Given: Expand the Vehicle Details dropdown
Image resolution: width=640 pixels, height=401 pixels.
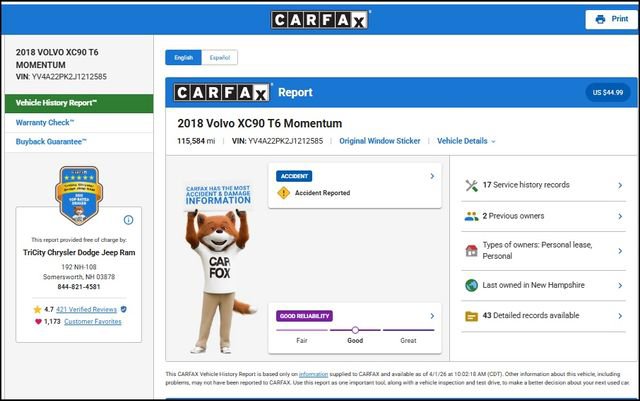Looking at the screenshot, I should 466,141.
